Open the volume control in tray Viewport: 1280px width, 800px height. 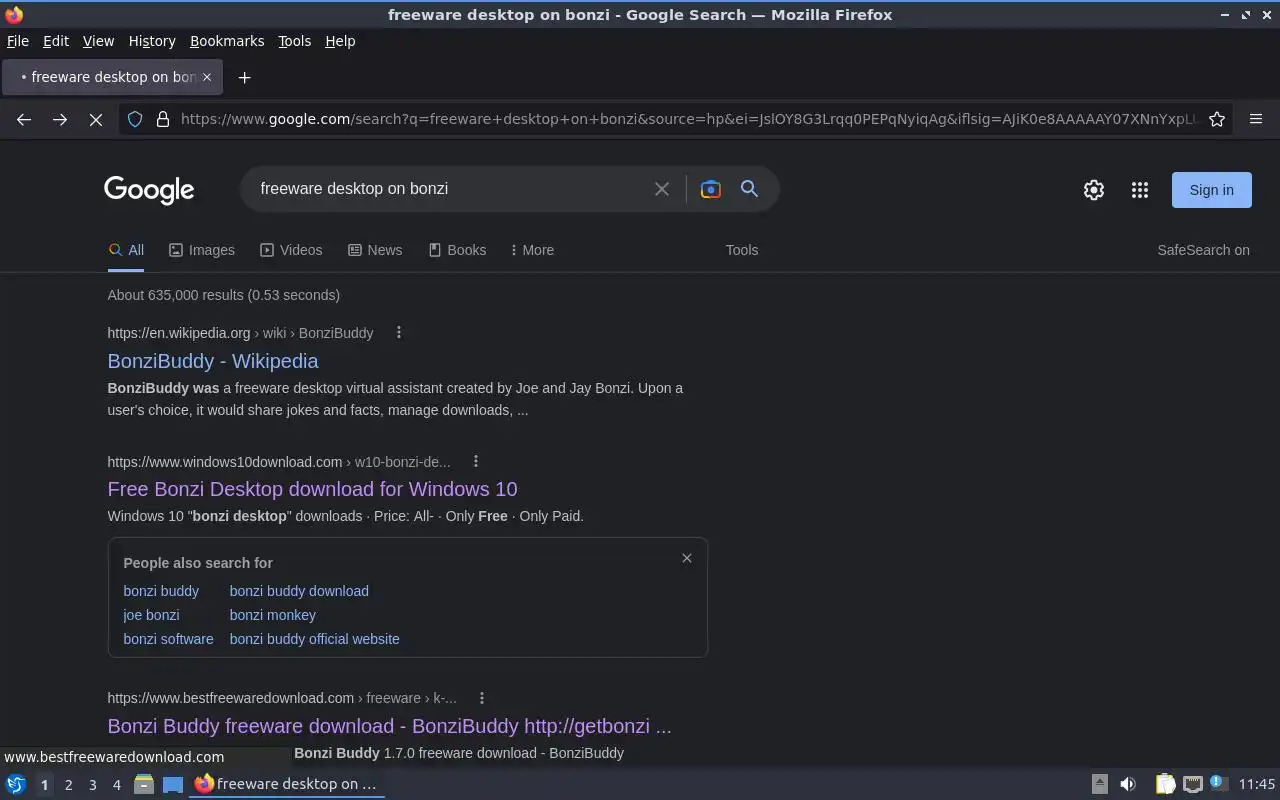pos(1128,784)
